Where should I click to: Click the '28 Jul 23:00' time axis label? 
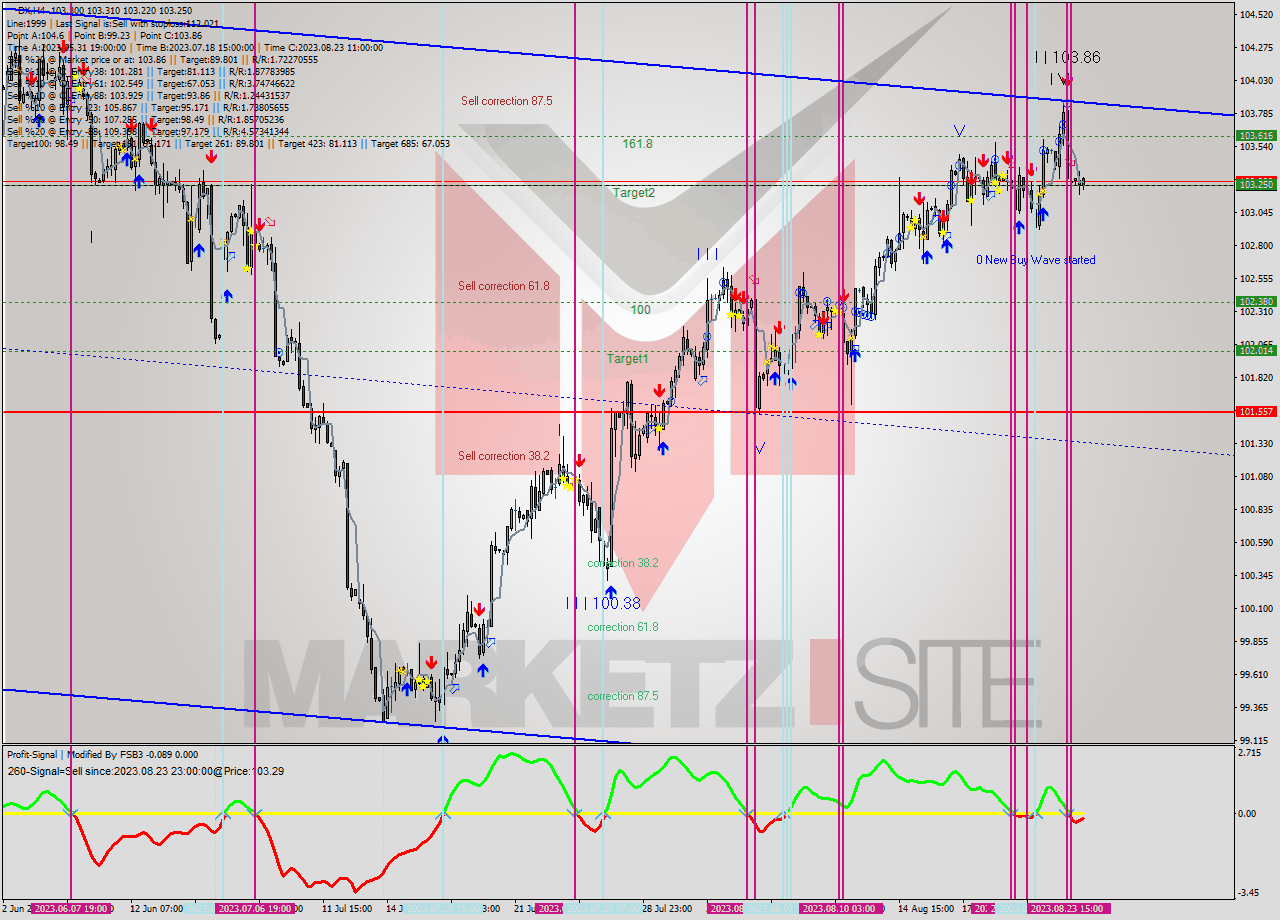[x=668, y=908]
